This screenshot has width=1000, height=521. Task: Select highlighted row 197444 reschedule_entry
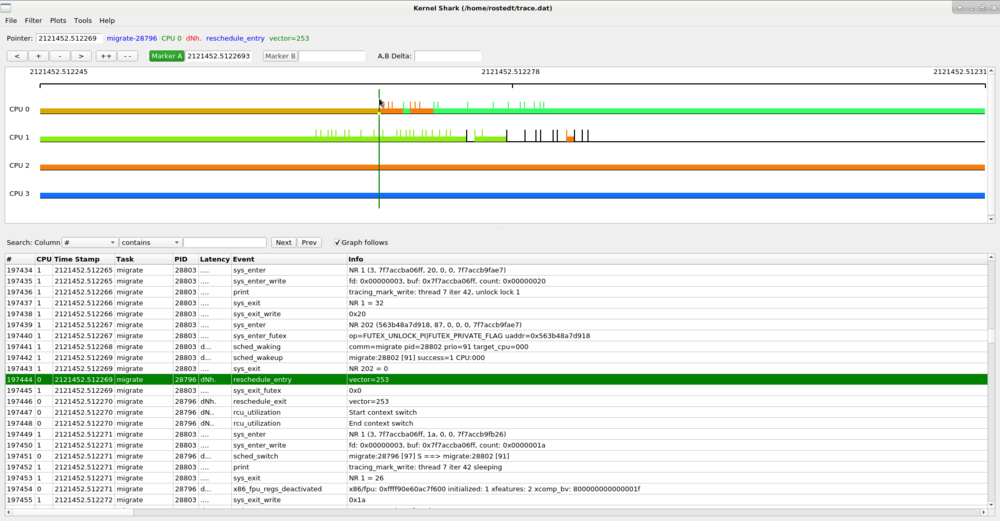pyautogui.click(x=496, y=379)
